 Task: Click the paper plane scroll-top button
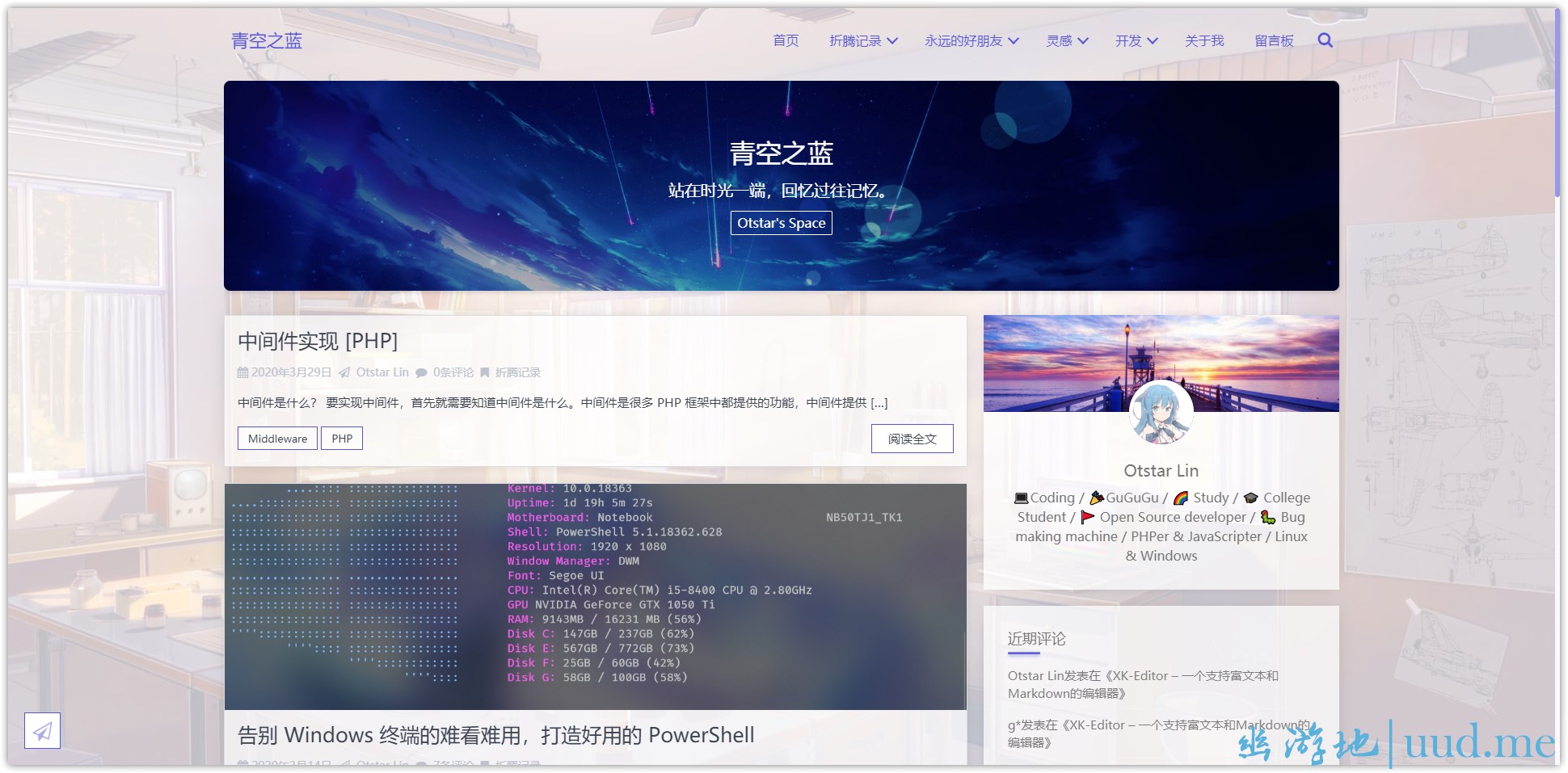pos(42,731)
